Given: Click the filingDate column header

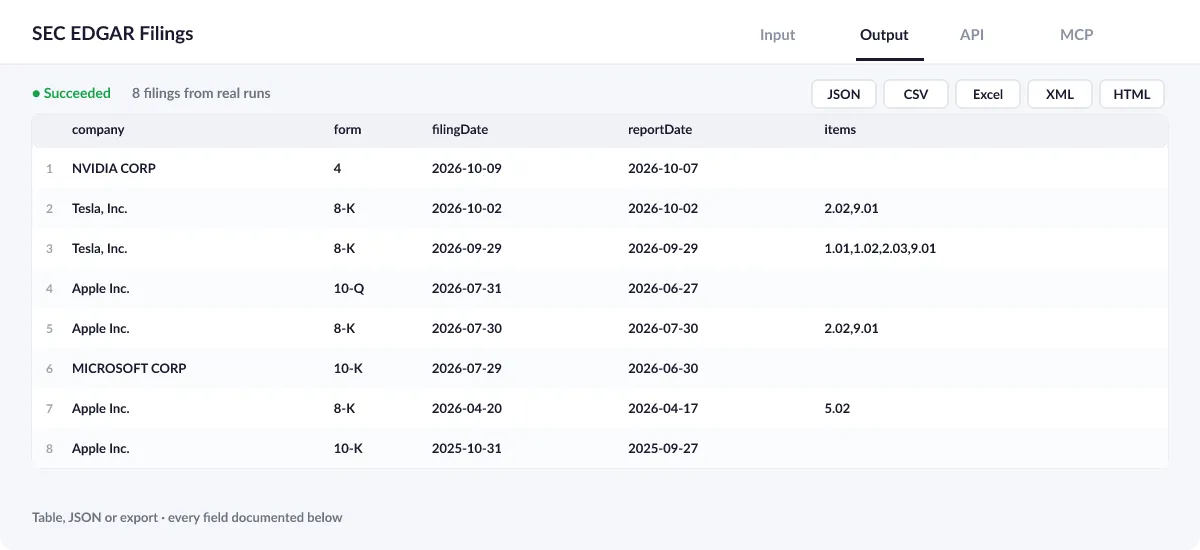Looking at the screenshot, I should coord(460,129).
